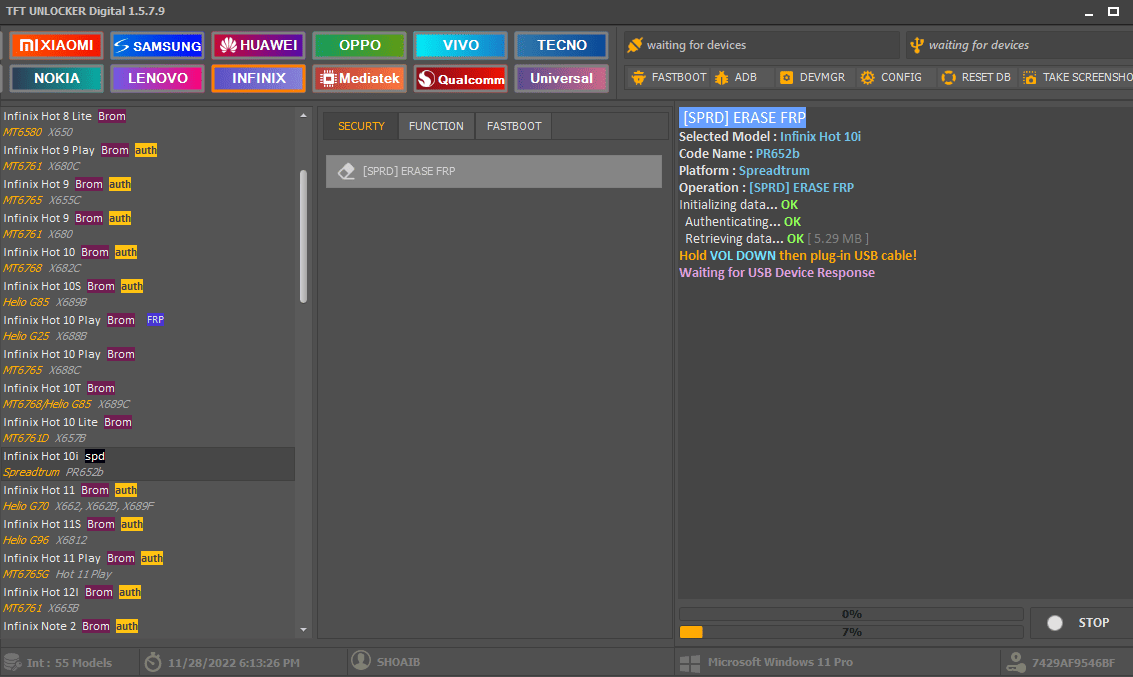1133x677 pixels.
Task: Select Infinix Hot 9 X655C entry
Action: 147,191
